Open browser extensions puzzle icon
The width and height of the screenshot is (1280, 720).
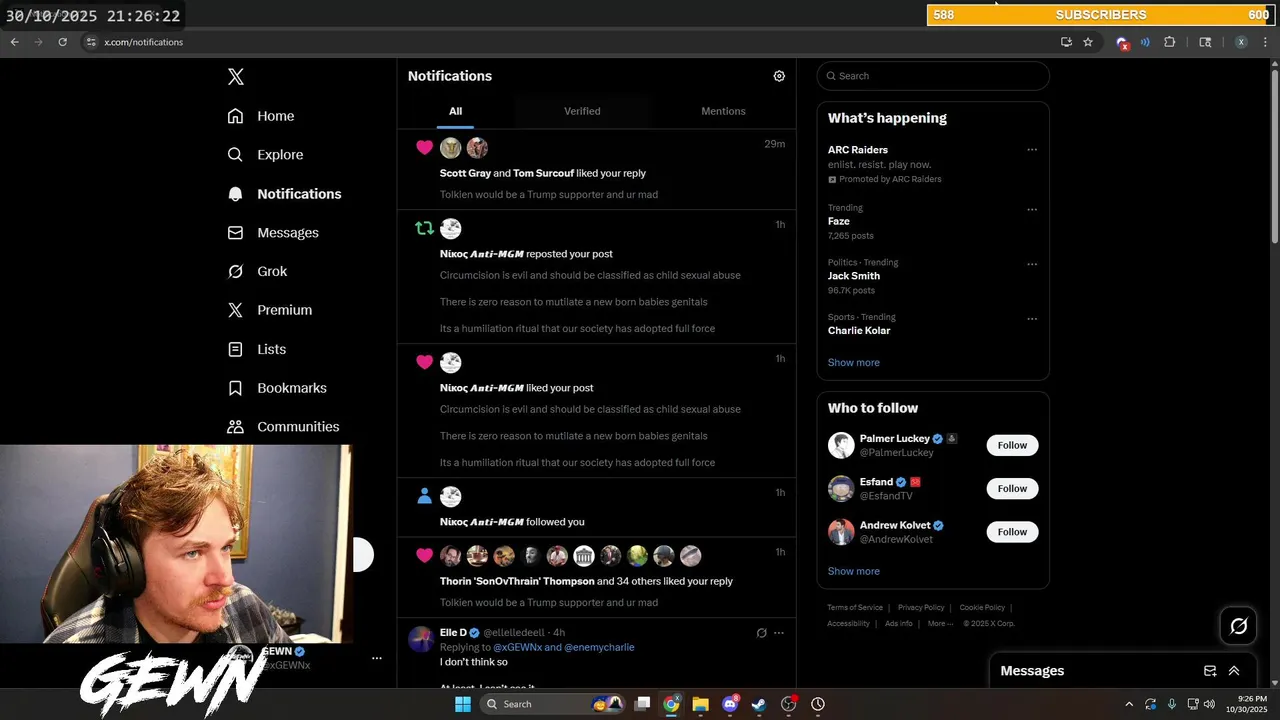1170,42
